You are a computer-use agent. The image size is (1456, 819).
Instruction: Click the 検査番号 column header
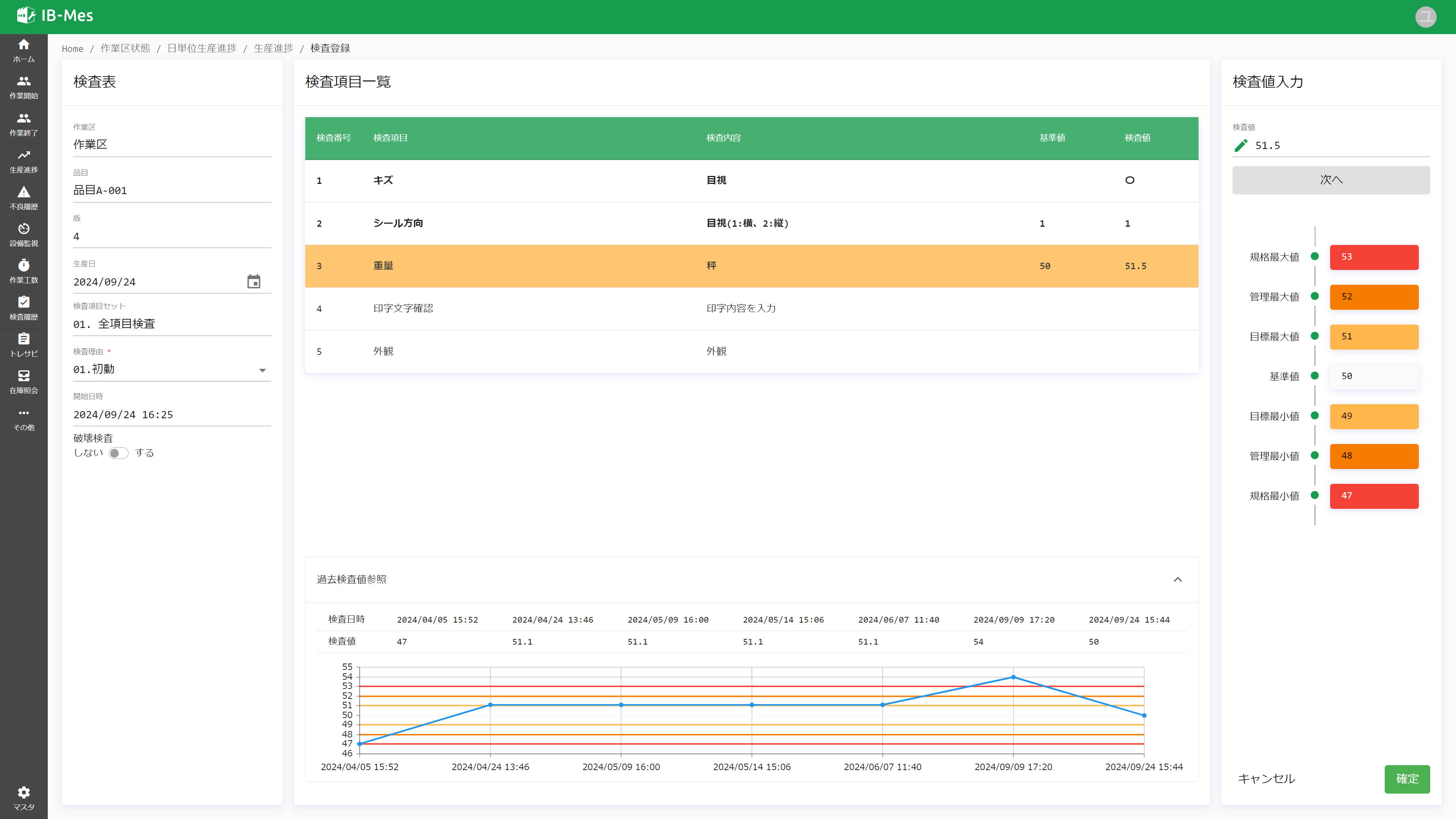(x=334, y=138)
